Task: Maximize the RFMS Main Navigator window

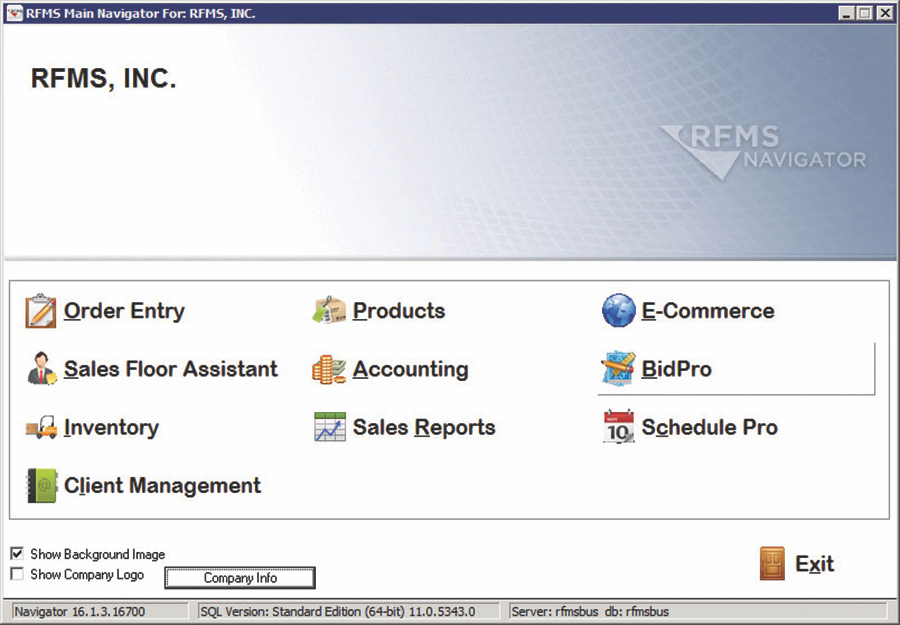Action: coord(864,13)
